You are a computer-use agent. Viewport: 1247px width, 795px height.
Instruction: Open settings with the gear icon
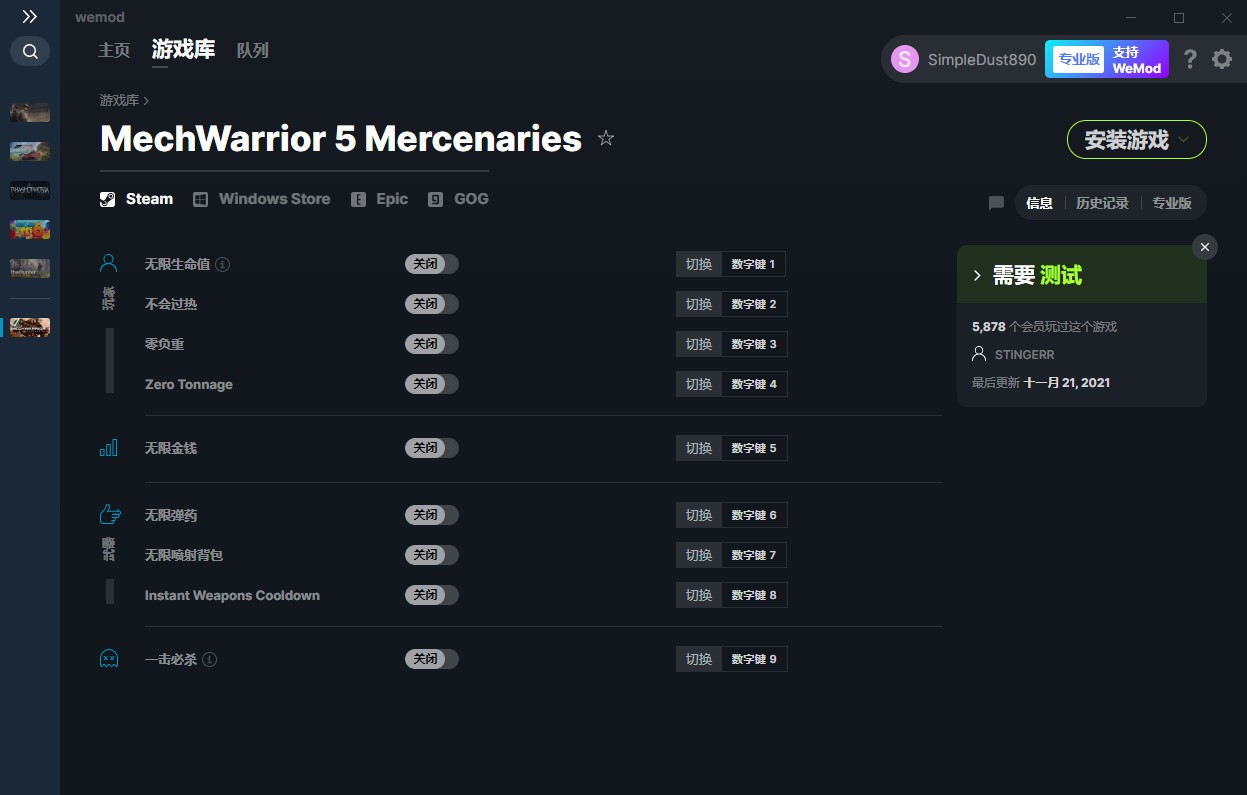click(x=1222, y=59)
